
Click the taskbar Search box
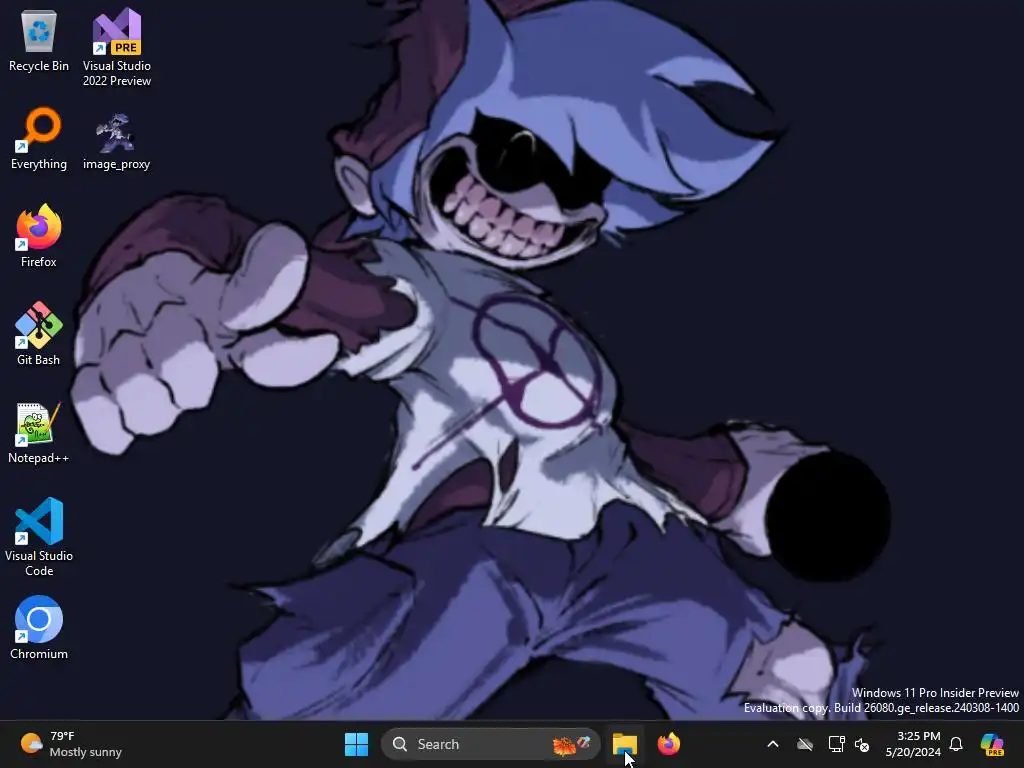(490, 744)
